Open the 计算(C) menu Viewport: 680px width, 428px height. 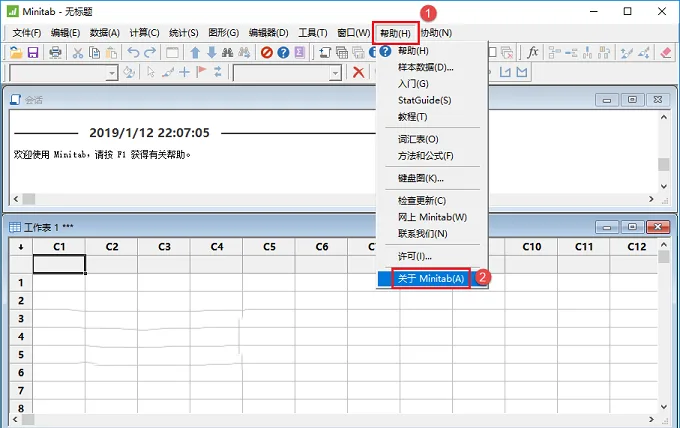(144, 33)
